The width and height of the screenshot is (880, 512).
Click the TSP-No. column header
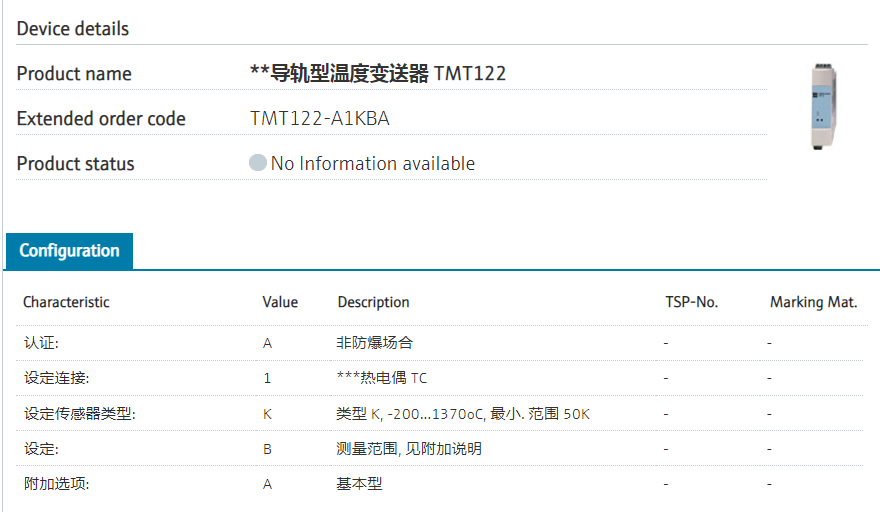(691, 302)
